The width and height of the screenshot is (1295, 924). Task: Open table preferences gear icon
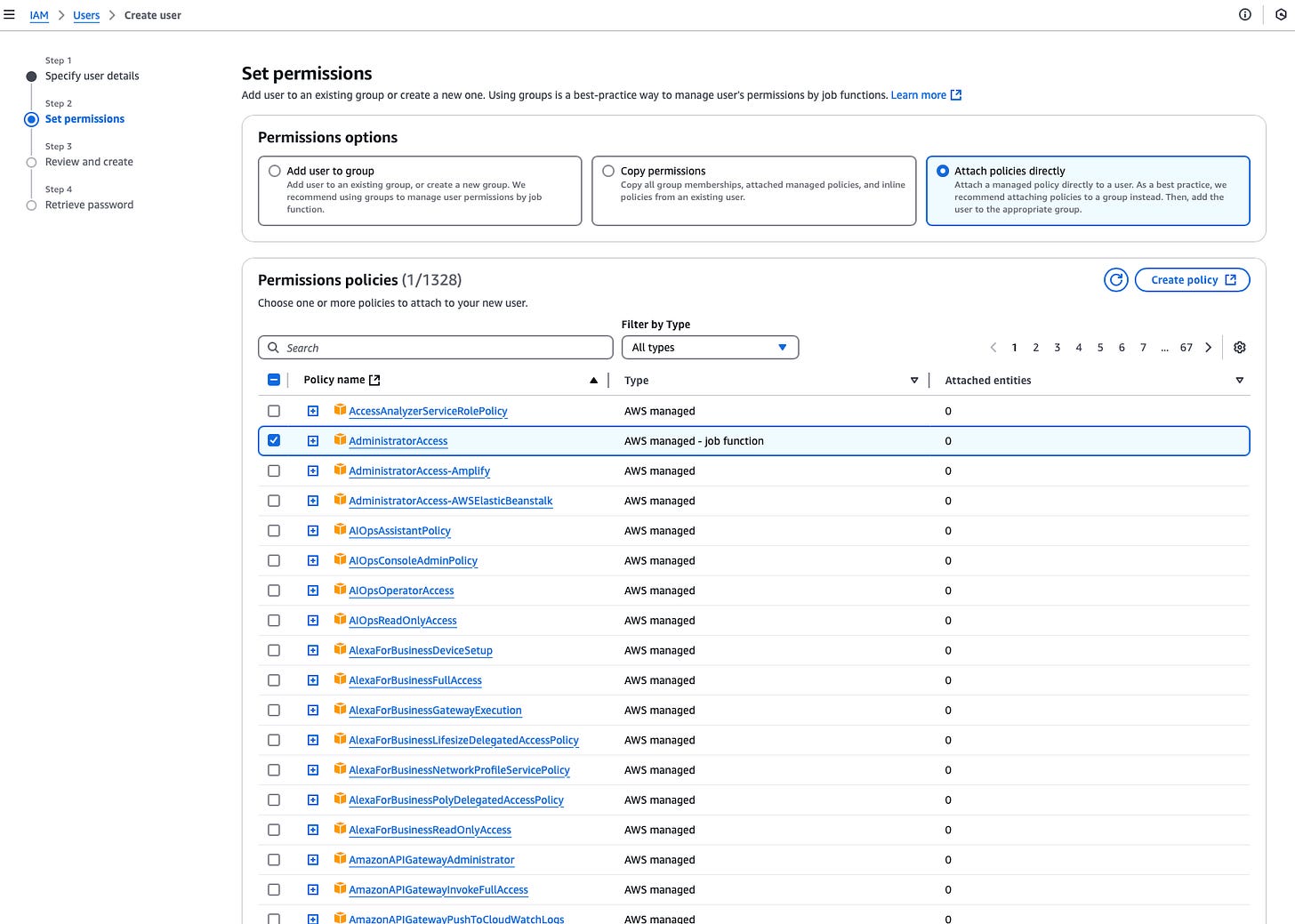(1240, 348)
